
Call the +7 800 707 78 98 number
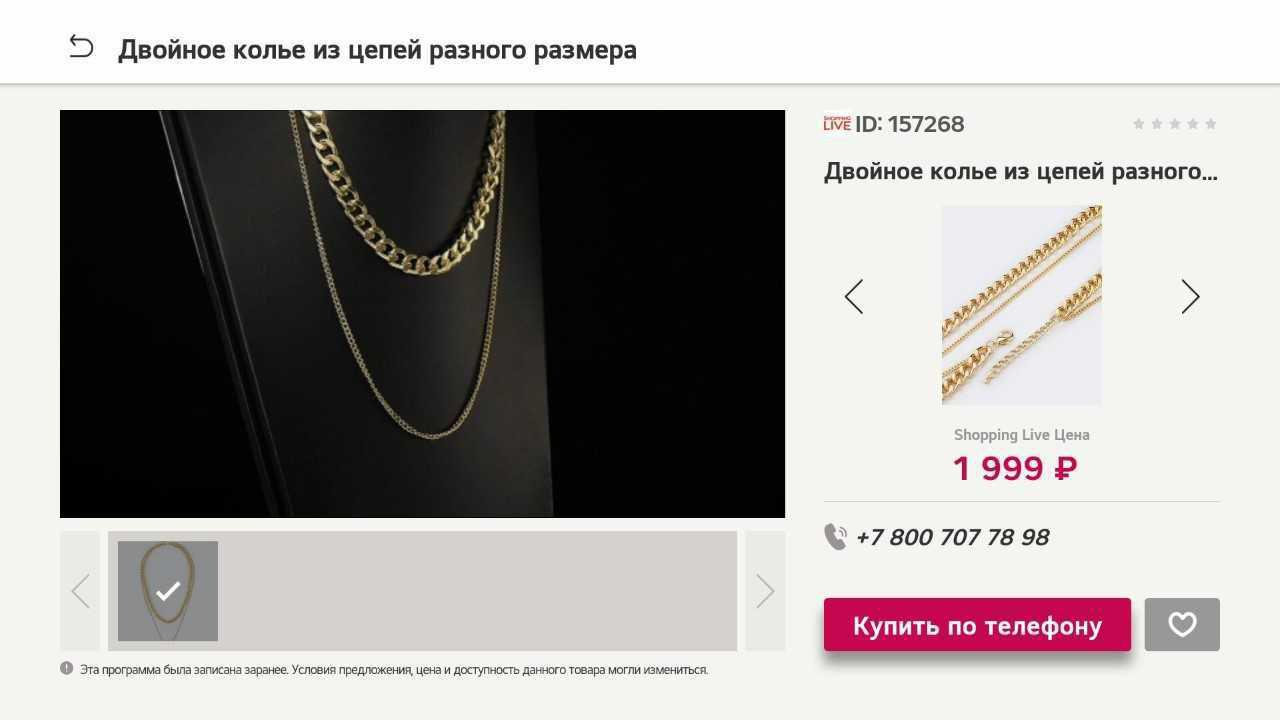pyautogui.click(x=952, y=537)
